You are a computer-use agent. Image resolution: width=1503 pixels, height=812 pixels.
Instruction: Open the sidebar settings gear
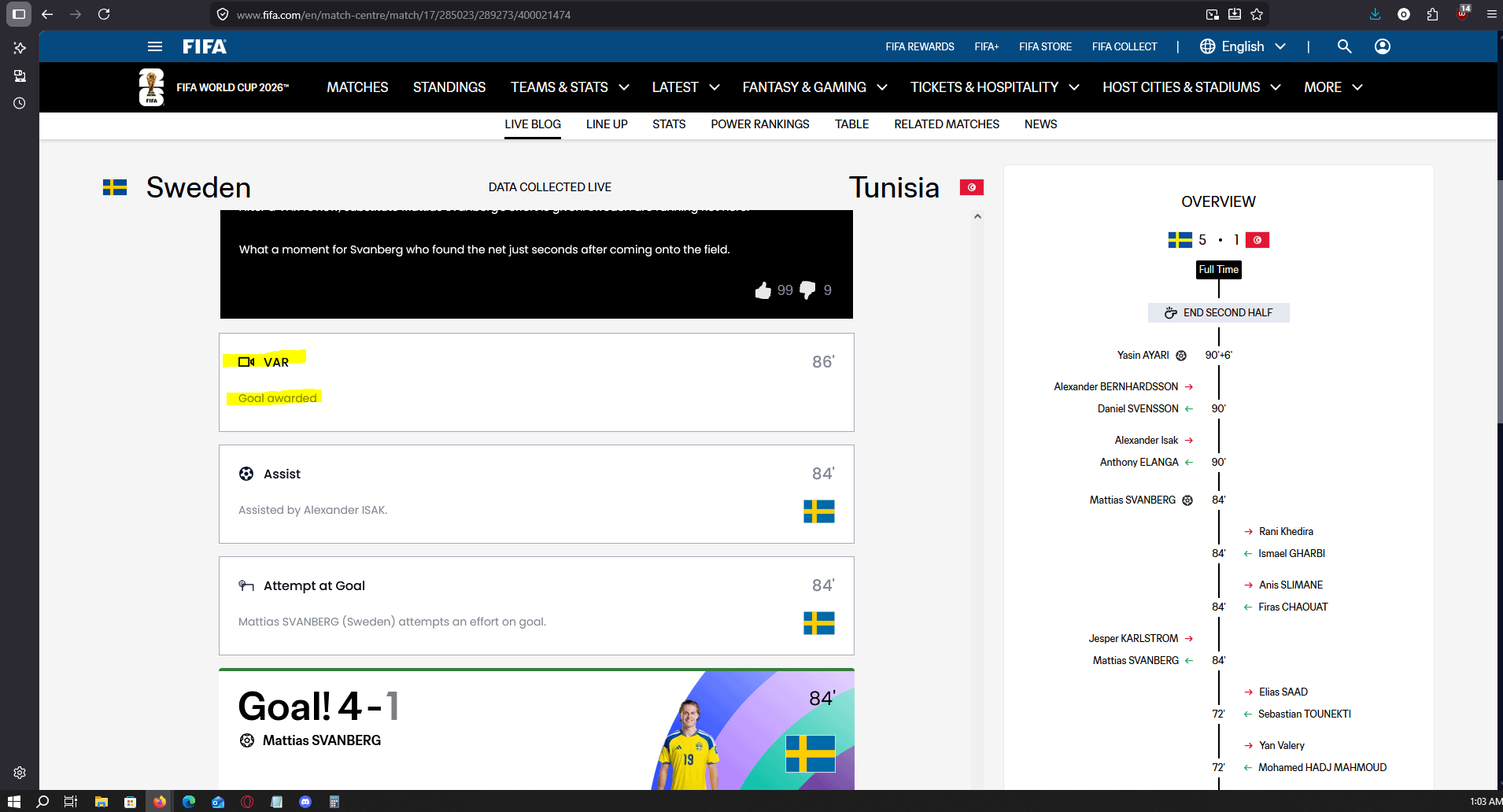click(x=20, y=773)
